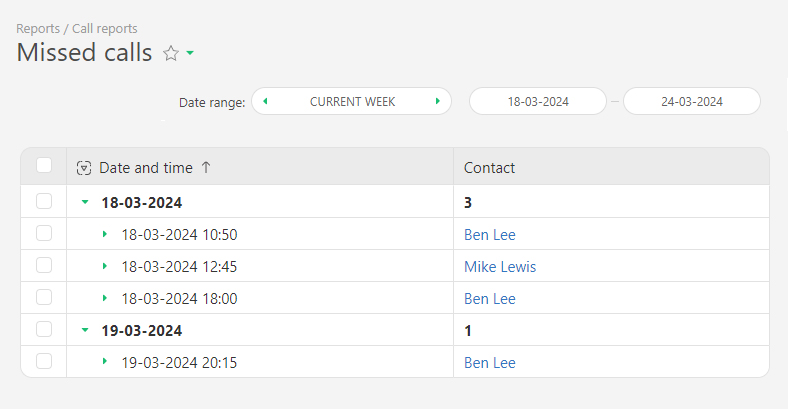Navigate to Reports breadcrumb
Viewport: 788px width, 409px height.
pyautogui.click(x=38, y=29)
